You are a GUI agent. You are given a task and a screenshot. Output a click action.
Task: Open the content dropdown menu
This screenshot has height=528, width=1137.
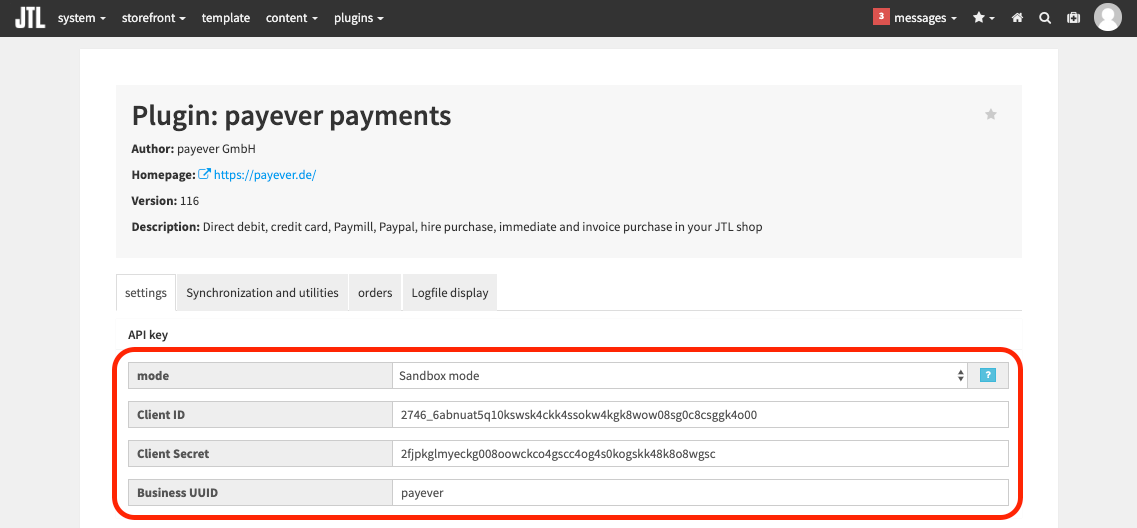coord(292,18)
